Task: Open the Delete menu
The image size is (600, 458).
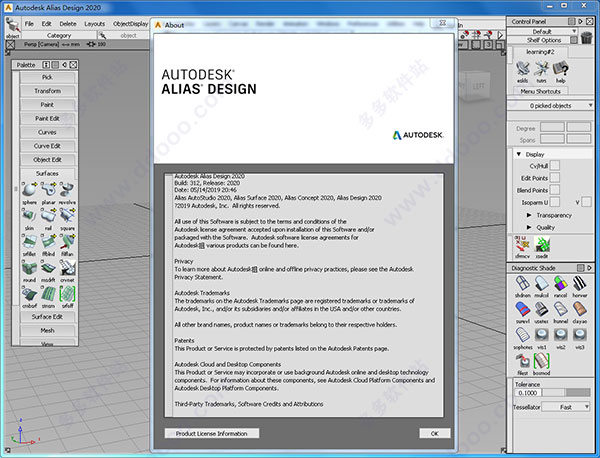Action: pos(68,24)
